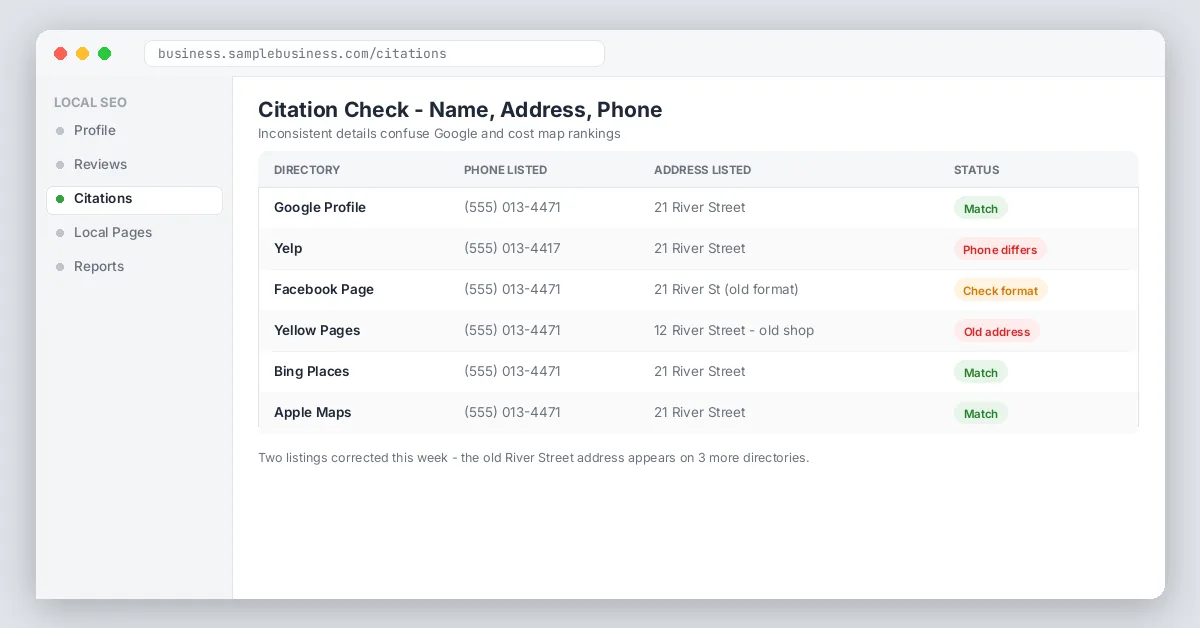Click the Check format status badge

click(1001, 291)
